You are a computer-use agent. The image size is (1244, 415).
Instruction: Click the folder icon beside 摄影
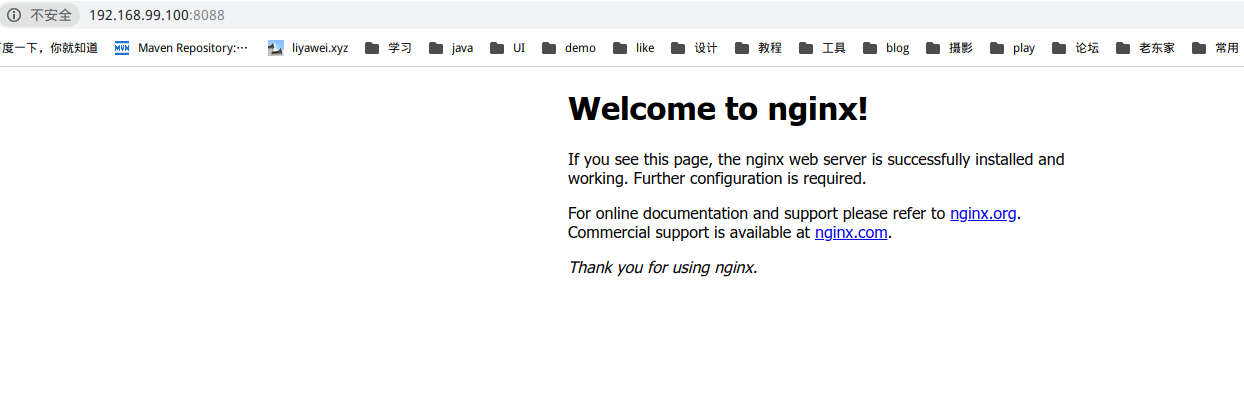(933, 47)
